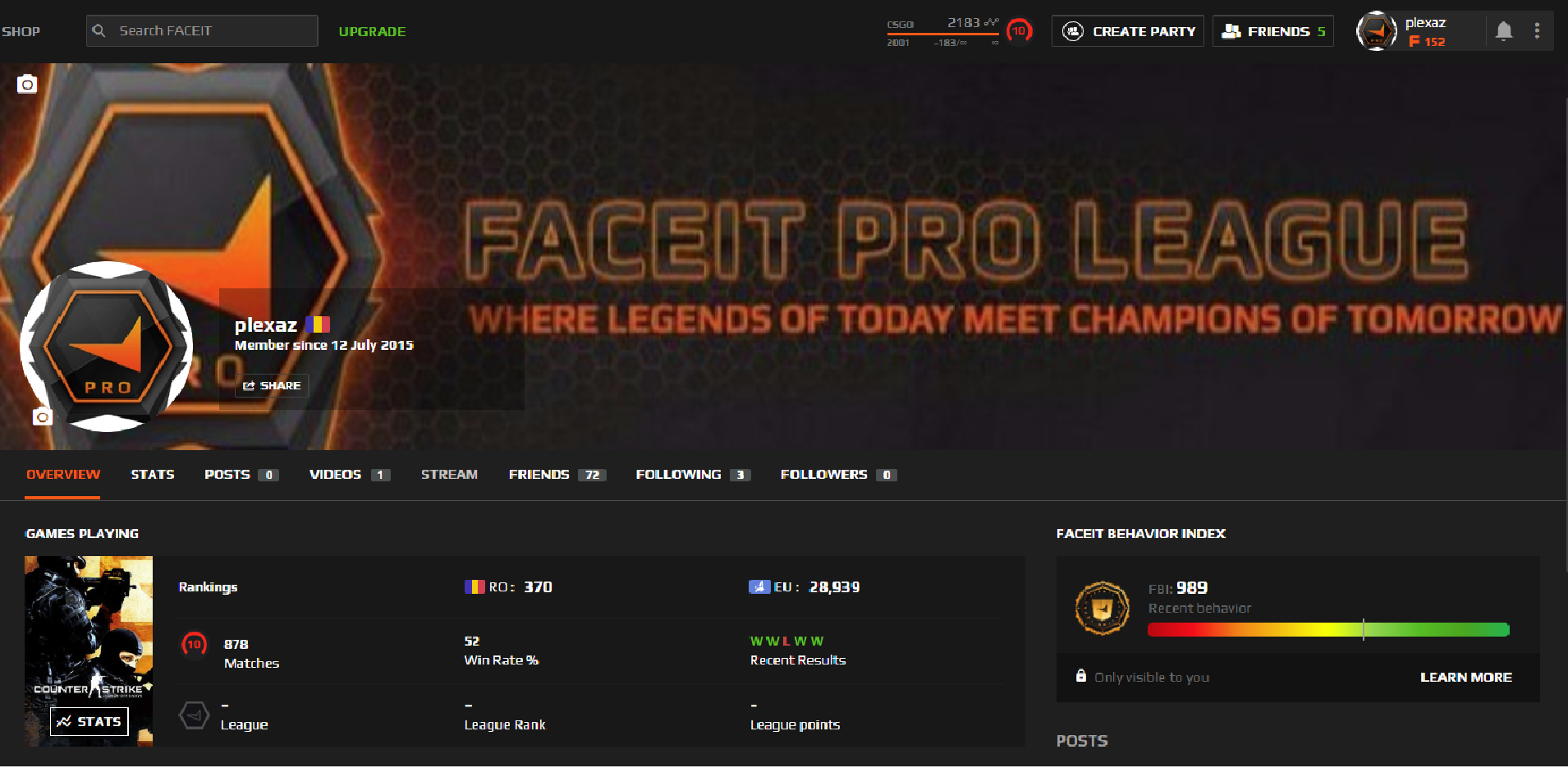Click the notification bell icon
The height and width of the screenshot is (768, 1568).
(1503, 31)
